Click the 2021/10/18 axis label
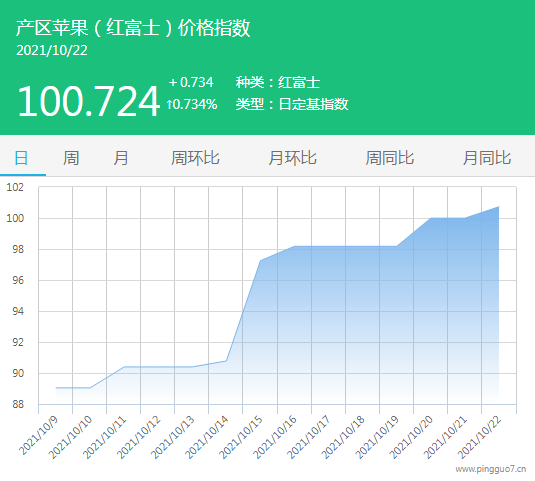This screenshot has height=481, width=535. pyautogui.click(x=342, y=437)
